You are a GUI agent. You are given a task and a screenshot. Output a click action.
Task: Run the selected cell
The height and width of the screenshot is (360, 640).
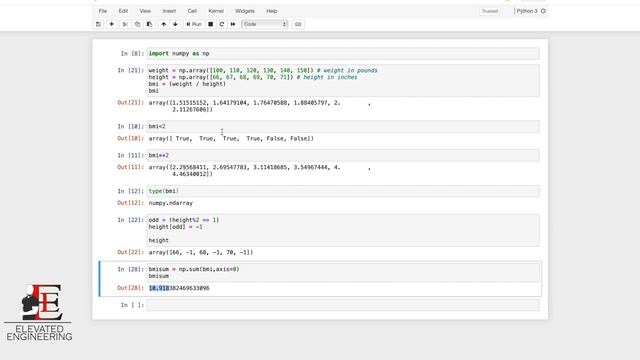click(x=194, y=24)
